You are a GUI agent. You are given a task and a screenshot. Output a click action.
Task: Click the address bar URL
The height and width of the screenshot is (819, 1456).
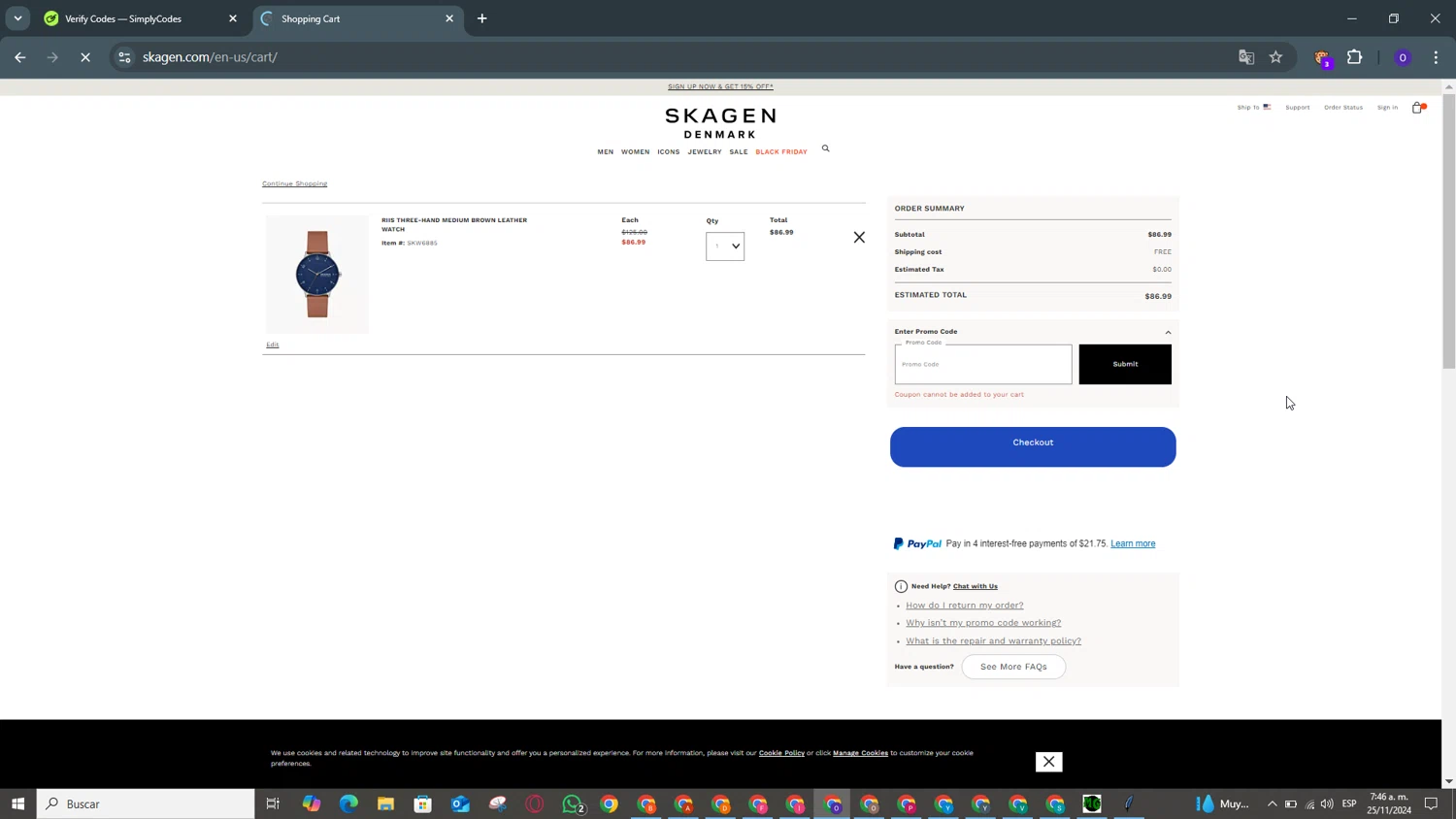[210, 57]
